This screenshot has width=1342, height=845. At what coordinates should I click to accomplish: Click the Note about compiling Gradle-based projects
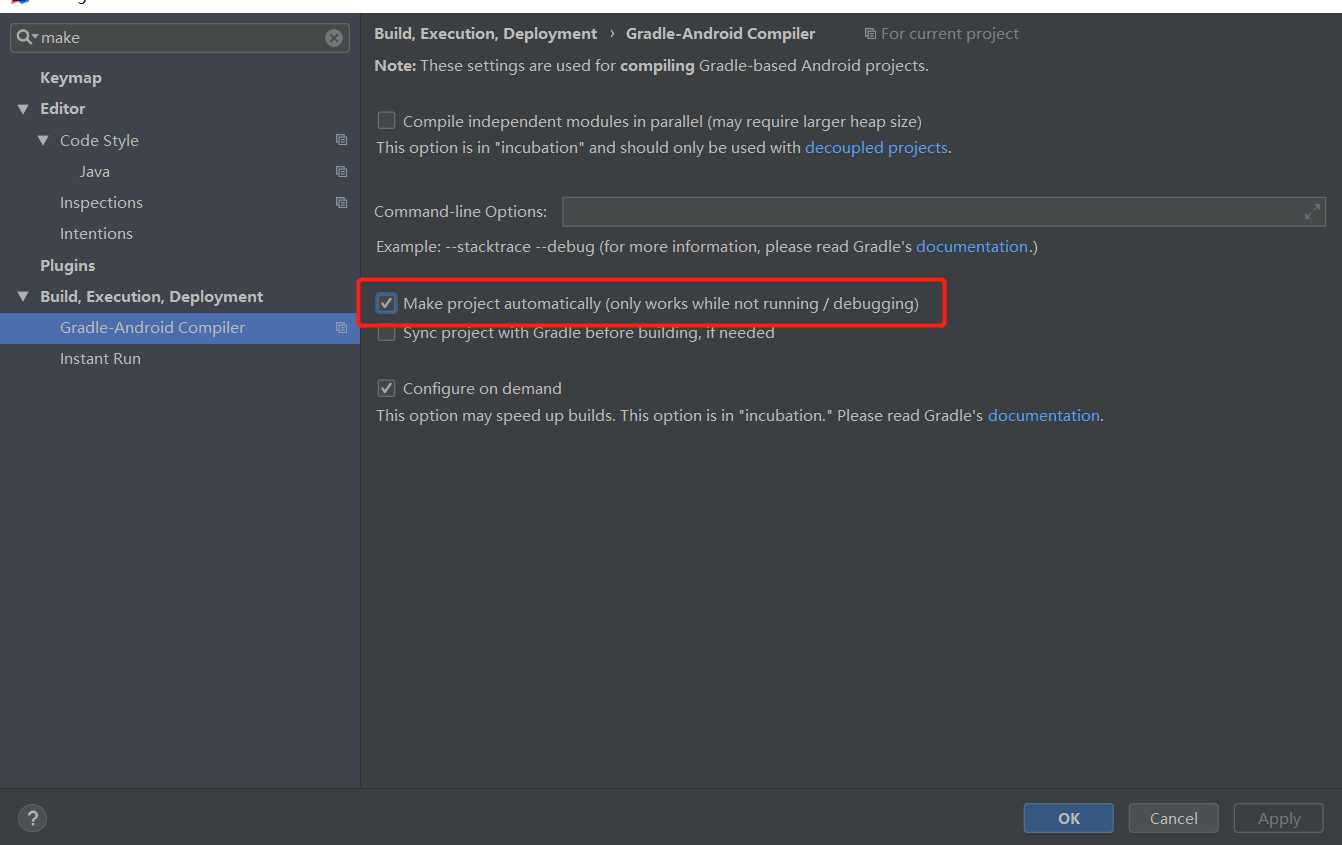[x=651, y=66]
